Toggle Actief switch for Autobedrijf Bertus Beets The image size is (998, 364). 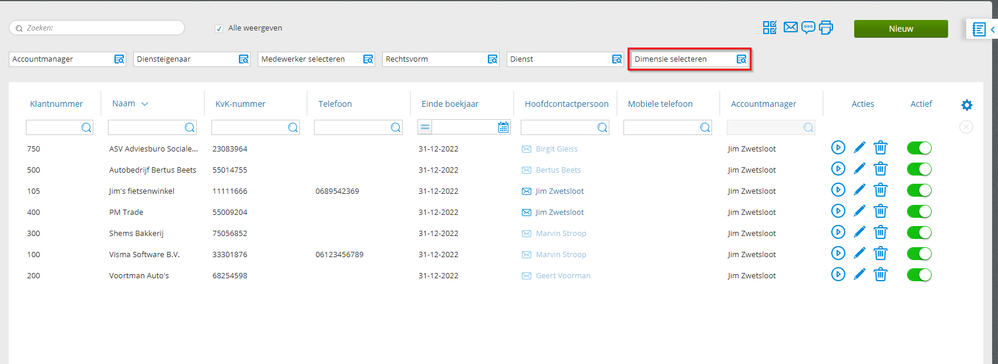[x=919, y=169]
